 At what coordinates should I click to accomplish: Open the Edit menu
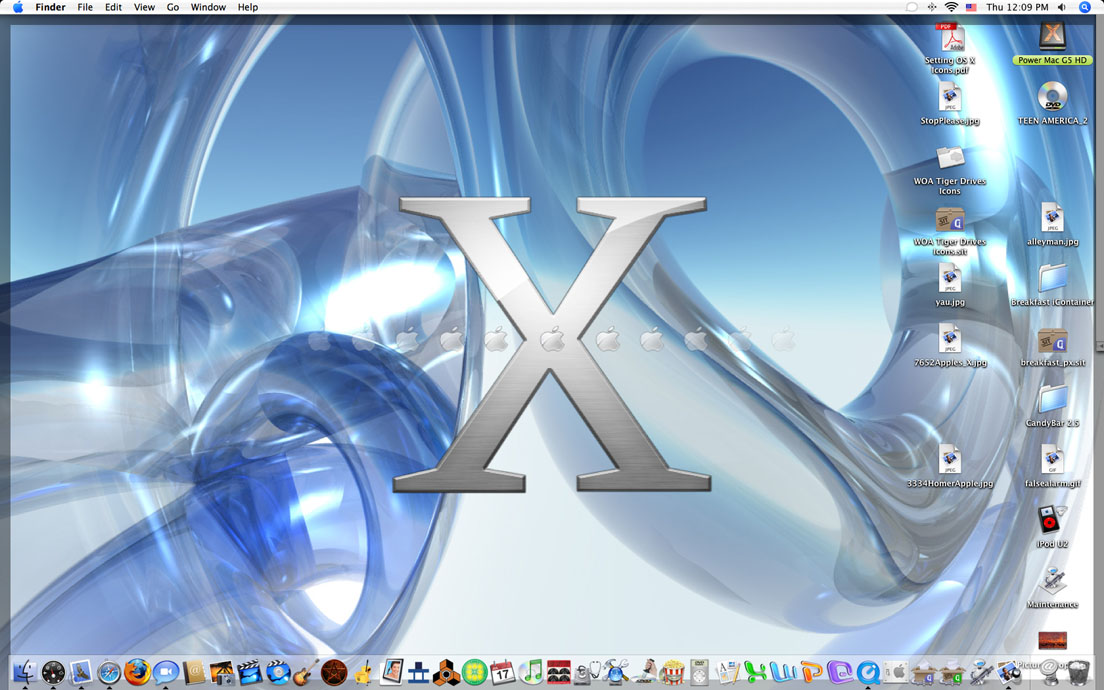[113, 7]
